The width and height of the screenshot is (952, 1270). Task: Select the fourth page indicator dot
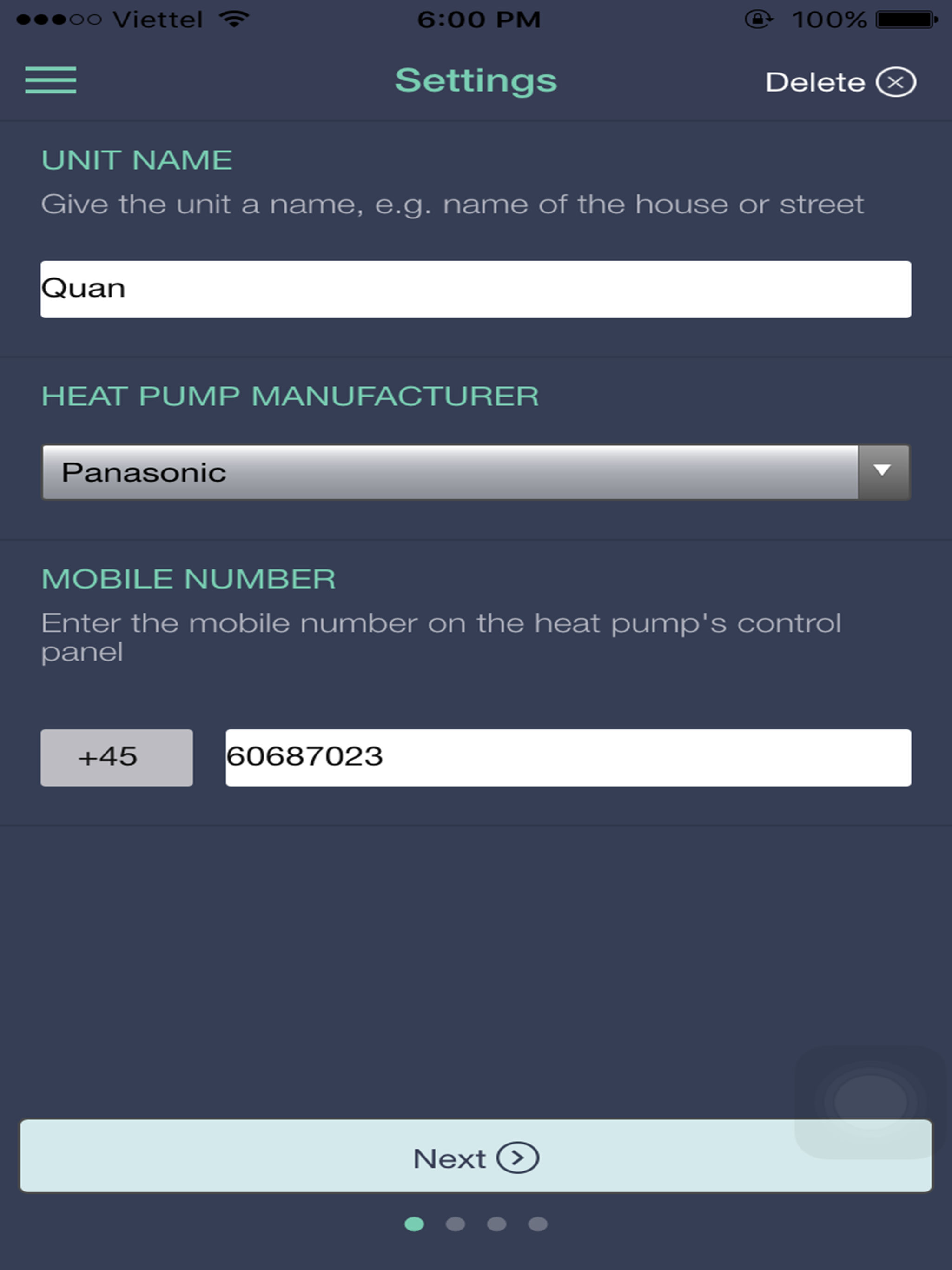538,1224
